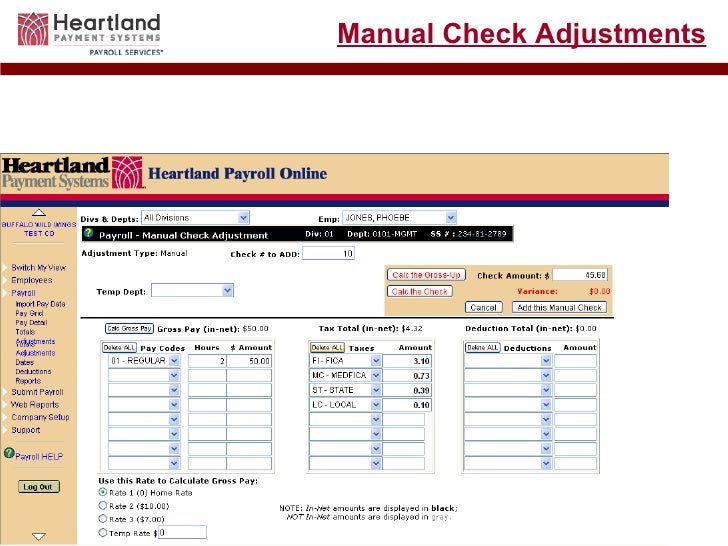Click the sidebar up arrow icon
The image size is (728, 546).
(x=39, y=213)
